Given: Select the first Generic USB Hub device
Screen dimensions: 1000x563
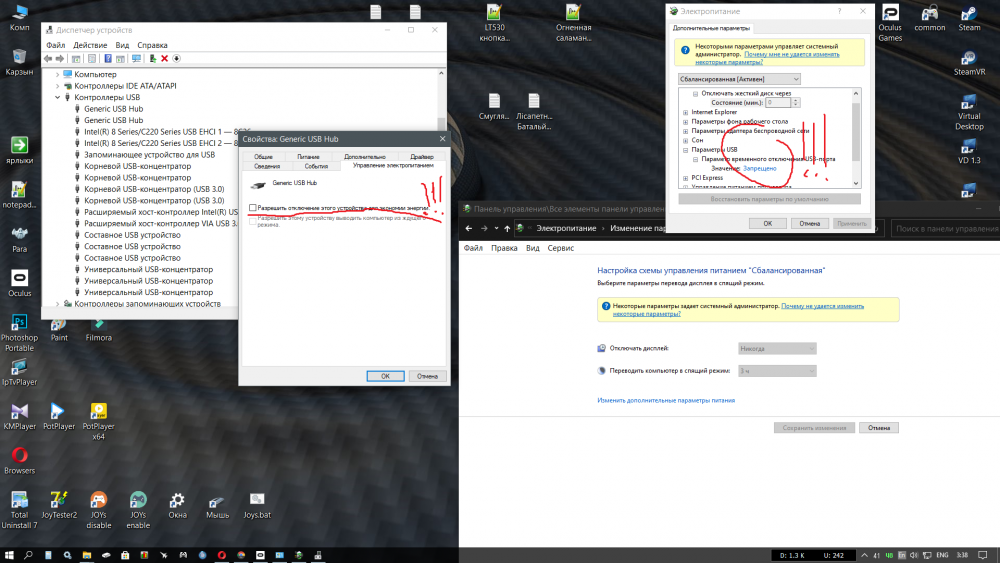Looking at the screenshot, I should click(114, 109).
